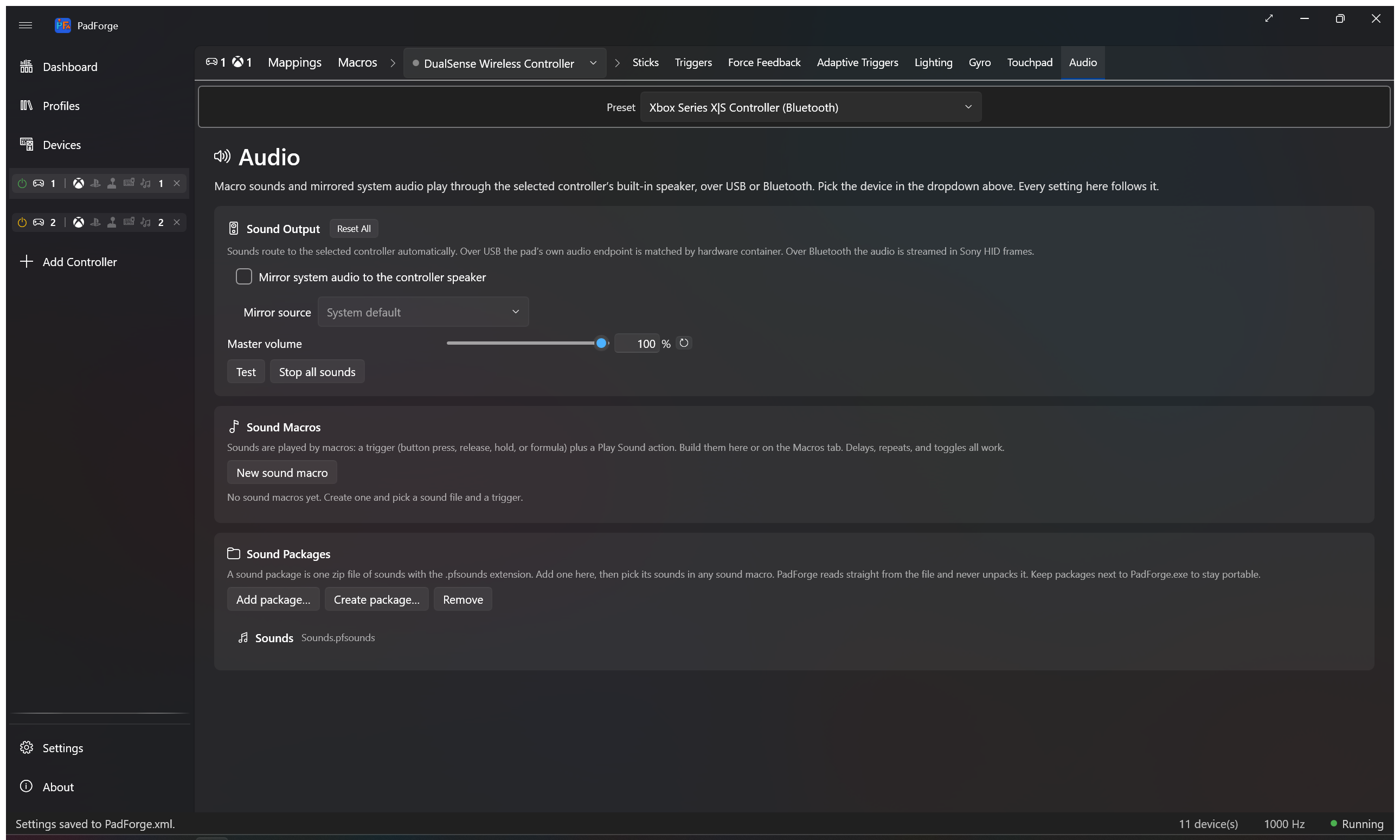Open the Sticks tab
This screenshot has width=1400, height=840.
point(645,62)
